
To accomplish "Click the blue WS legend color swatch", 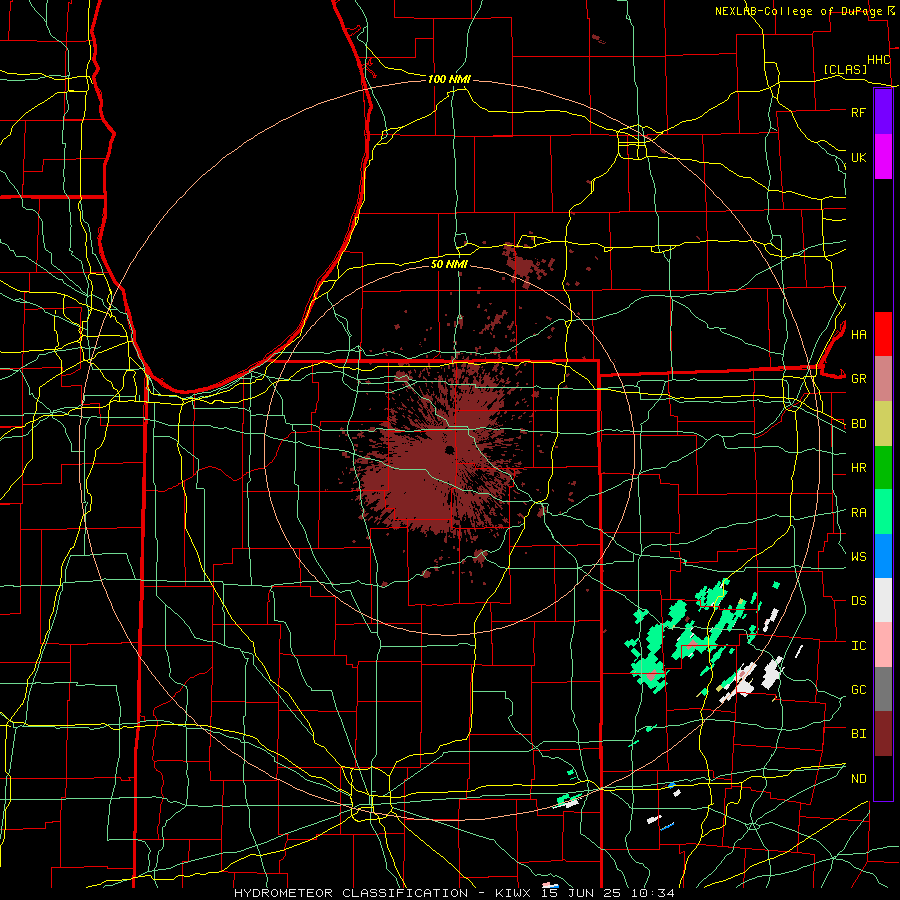I will (x=883, y=556).
